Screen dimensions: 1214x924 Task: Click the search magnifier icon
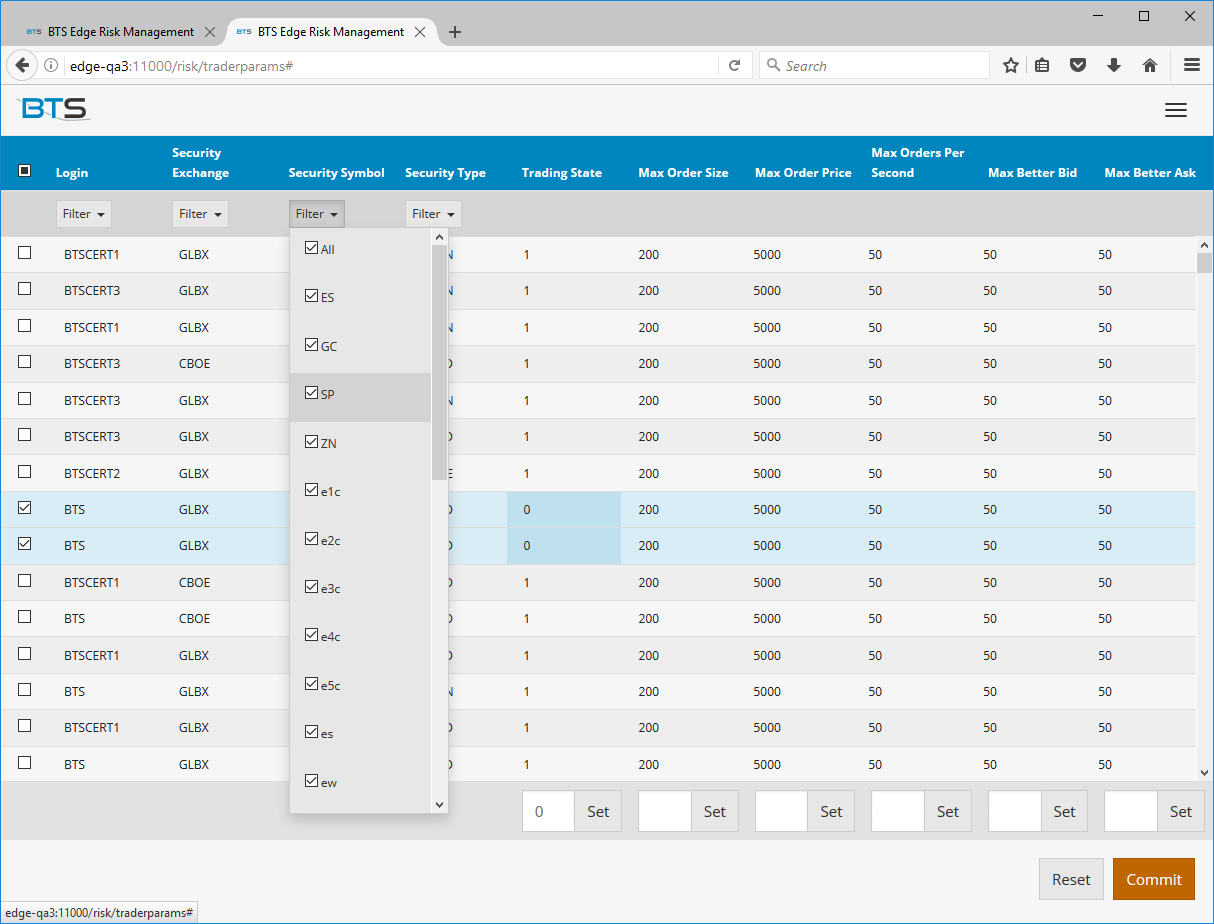coord(773,65)
